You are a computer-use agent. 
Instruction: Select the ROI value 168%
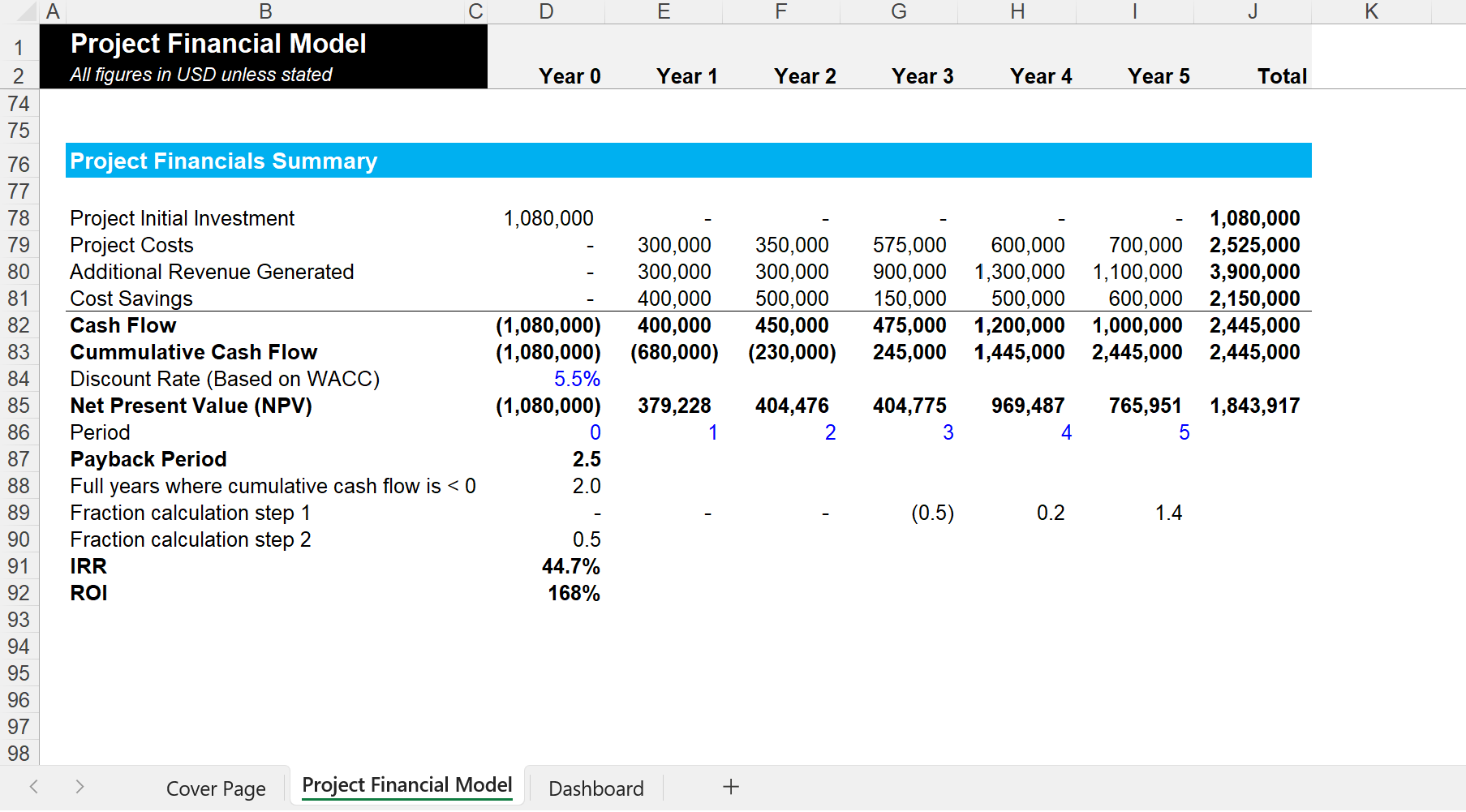(x=574, y=593)
